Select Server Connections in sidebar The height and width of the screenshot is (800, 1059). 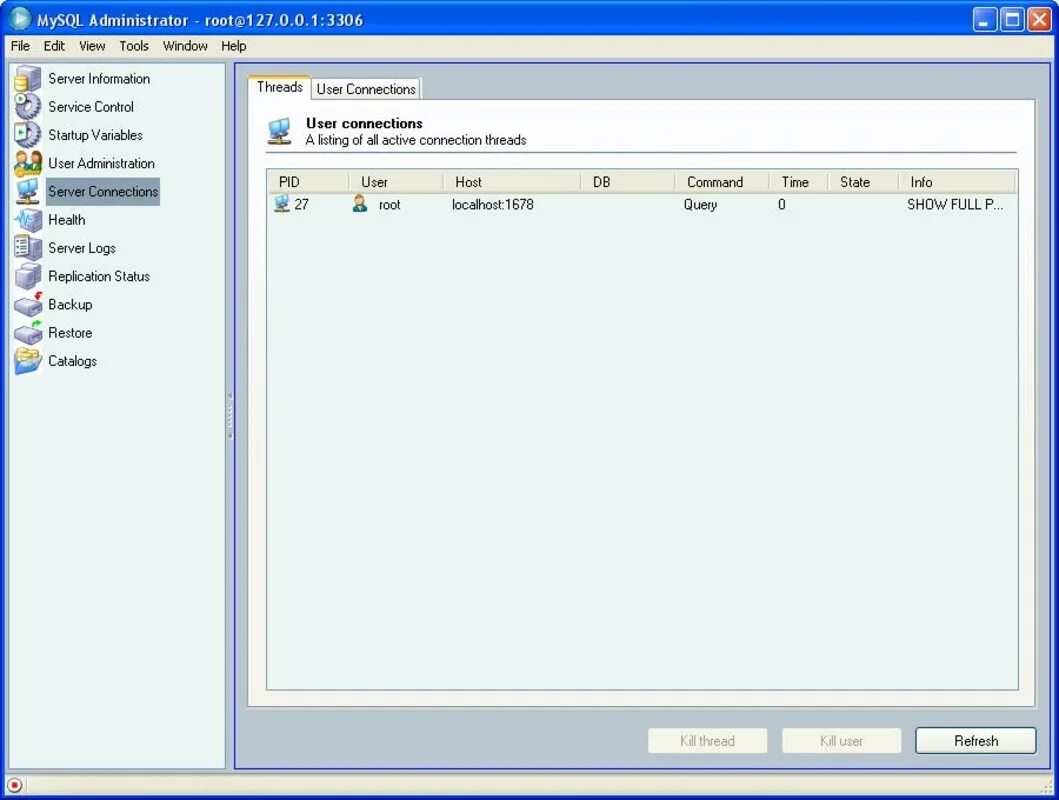[x=103, y=192]
